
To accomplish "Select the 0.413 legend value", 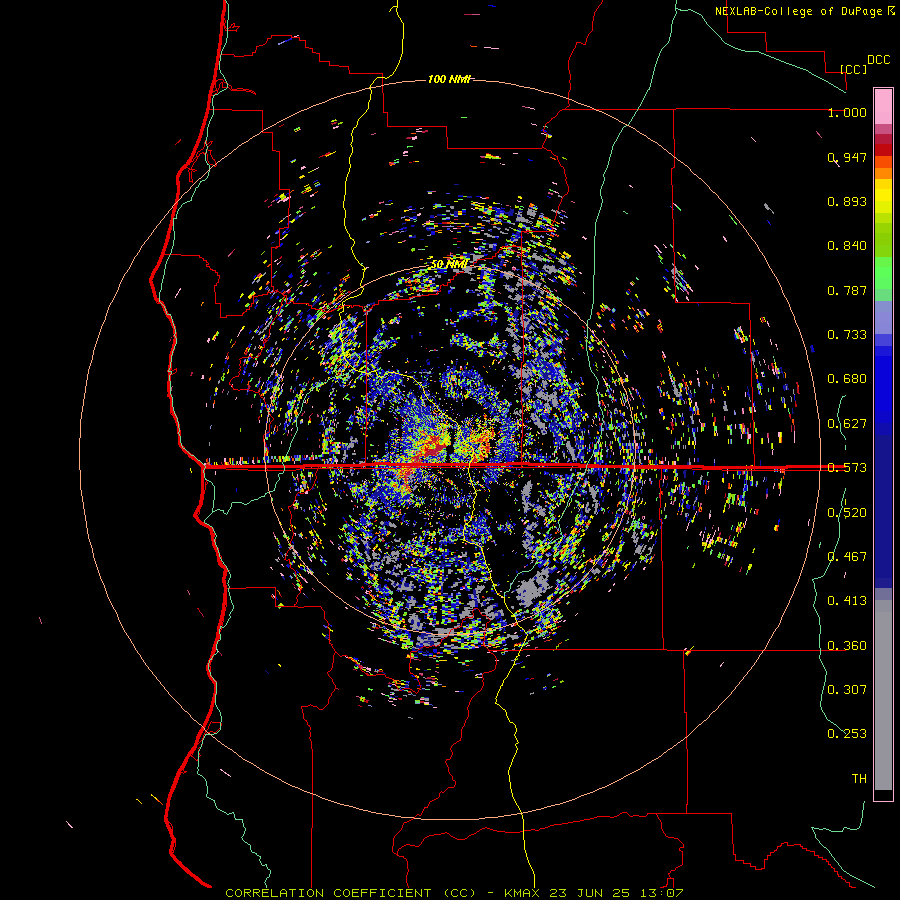I will (847, 601).
